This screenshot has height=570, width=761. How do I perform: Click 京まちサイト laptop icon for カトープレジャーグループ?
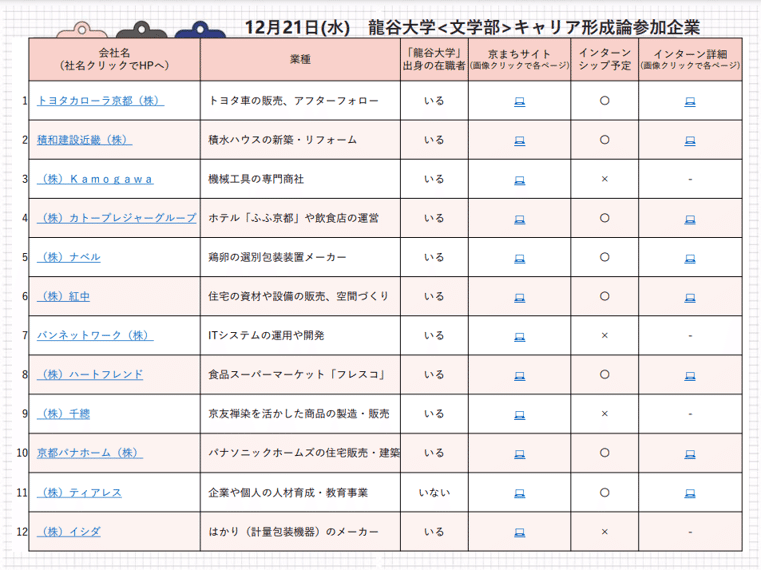(x=519, y=219)
